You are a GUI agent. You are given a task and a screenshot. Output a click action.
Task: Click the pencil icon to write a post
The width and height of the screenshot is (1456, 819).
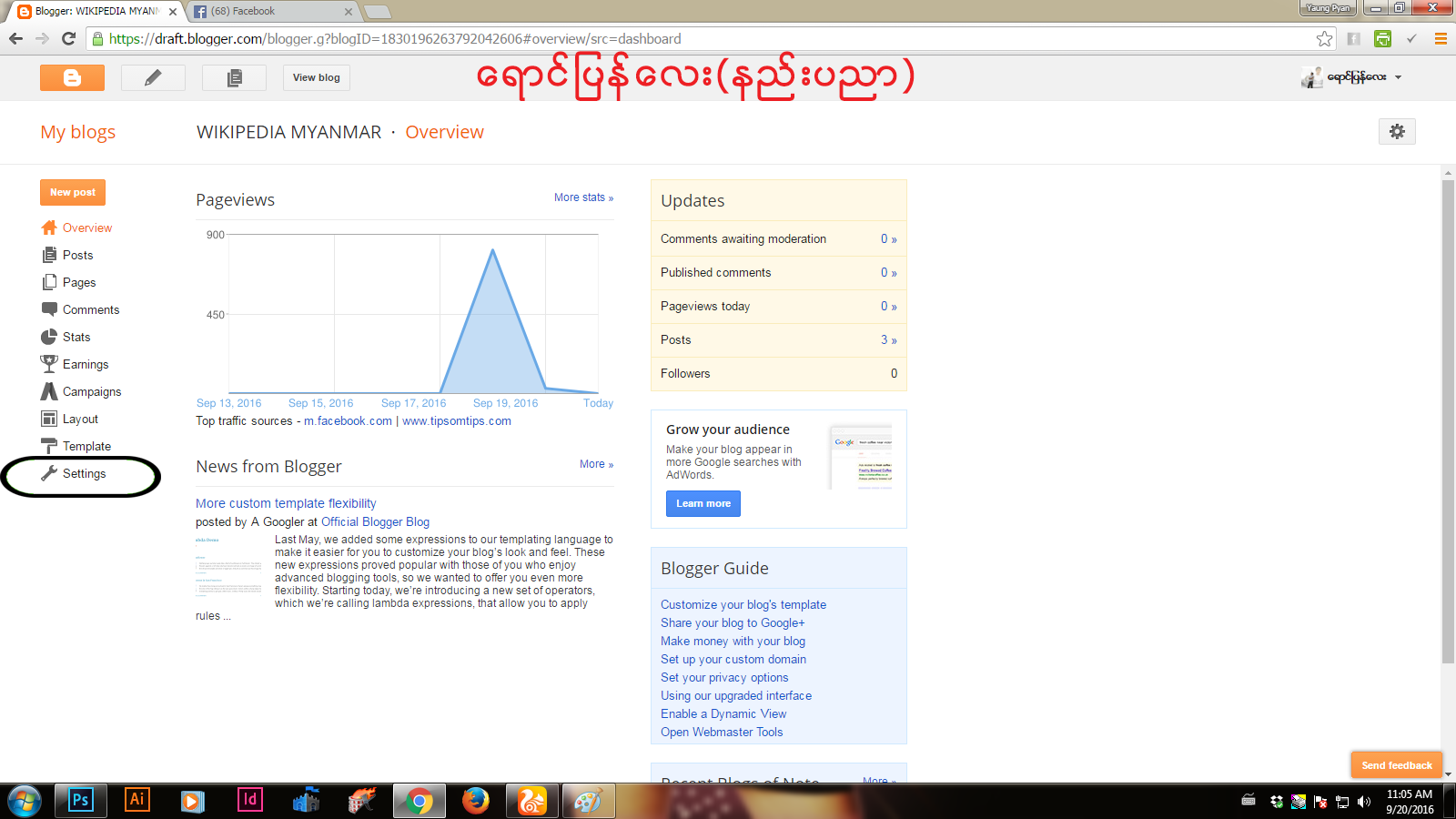(x=153, y=77)
